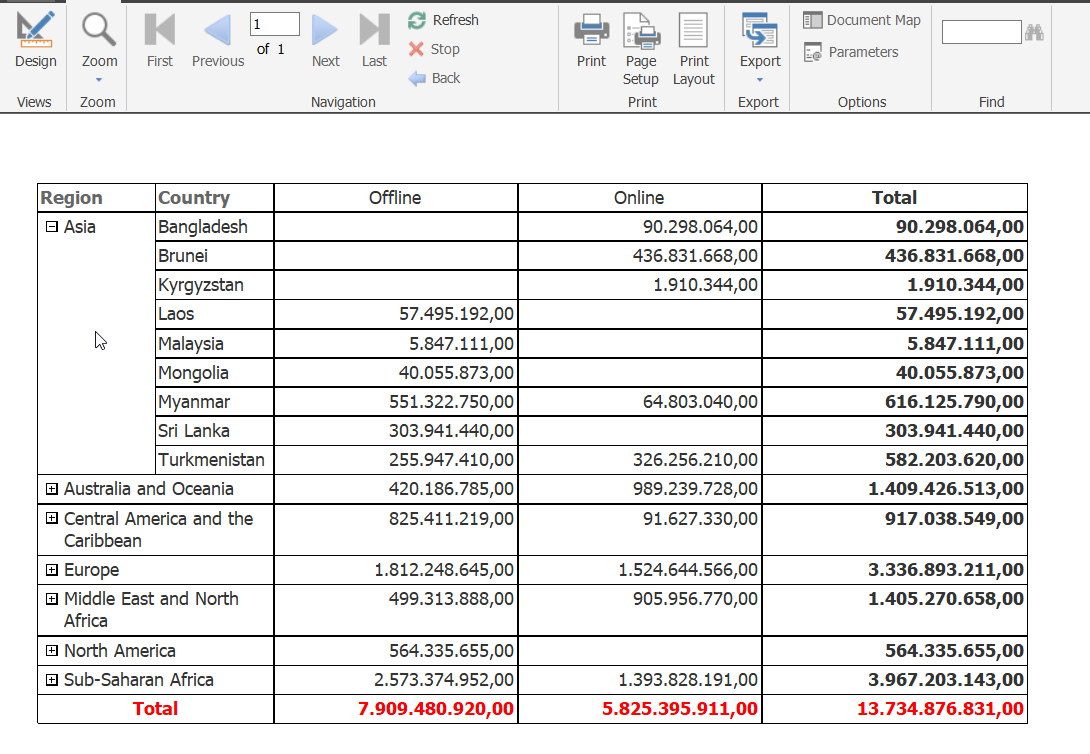Click the Back navigation button
This screenshot has height=754, width=1090.
(435, 78)
